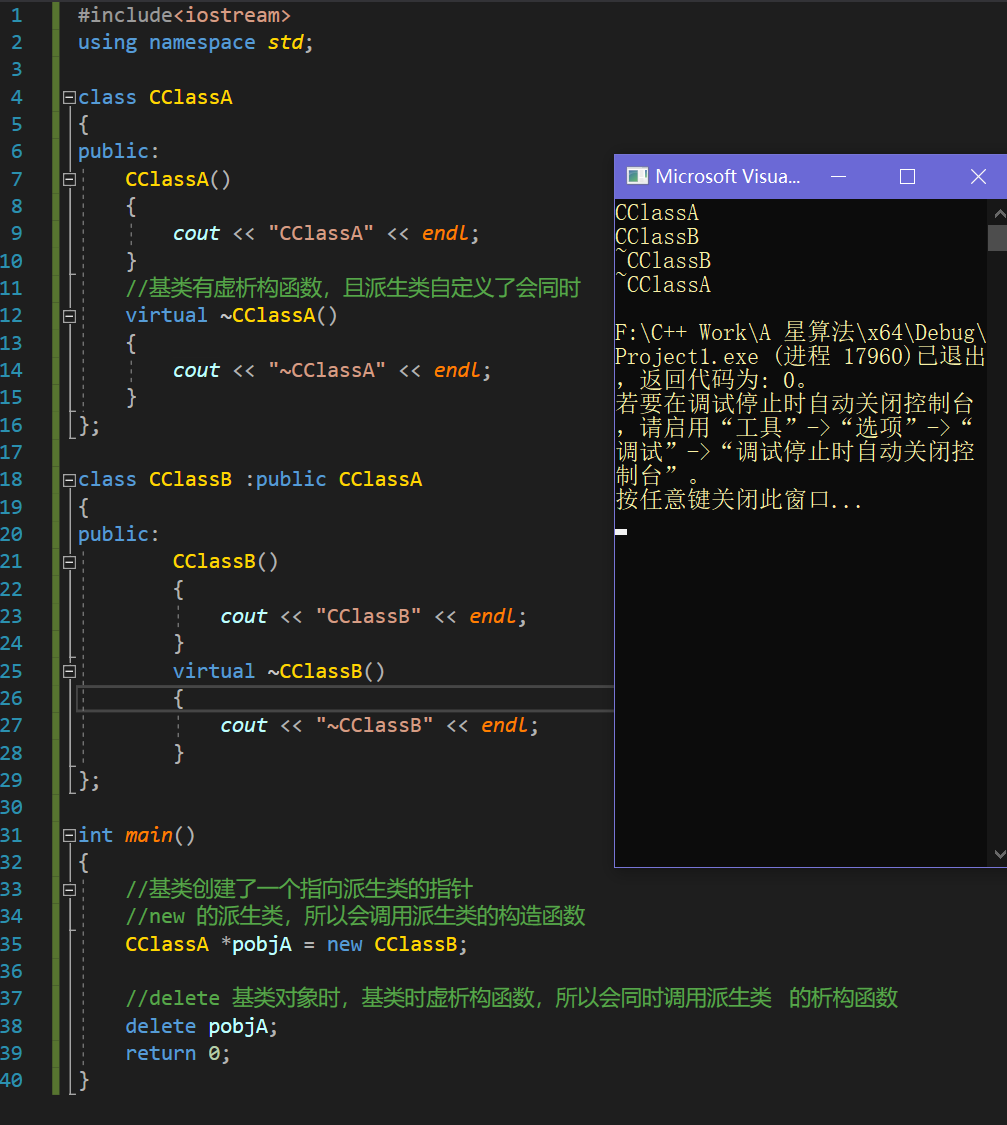Click 'delete pobjA;' on line 38
The height and width of the screenshot is (1125, 1007).
coord(202,1026)
